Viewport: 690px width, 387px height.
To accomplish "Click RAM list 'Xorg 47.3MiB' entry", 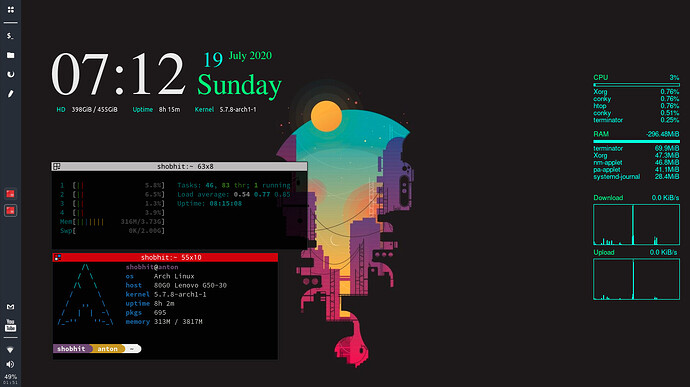I will click(636, 155).
